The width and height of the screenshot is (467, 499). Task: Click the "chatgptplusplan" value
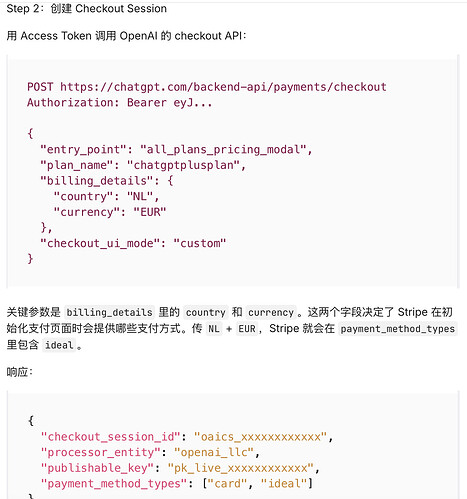tap(184, 165)
